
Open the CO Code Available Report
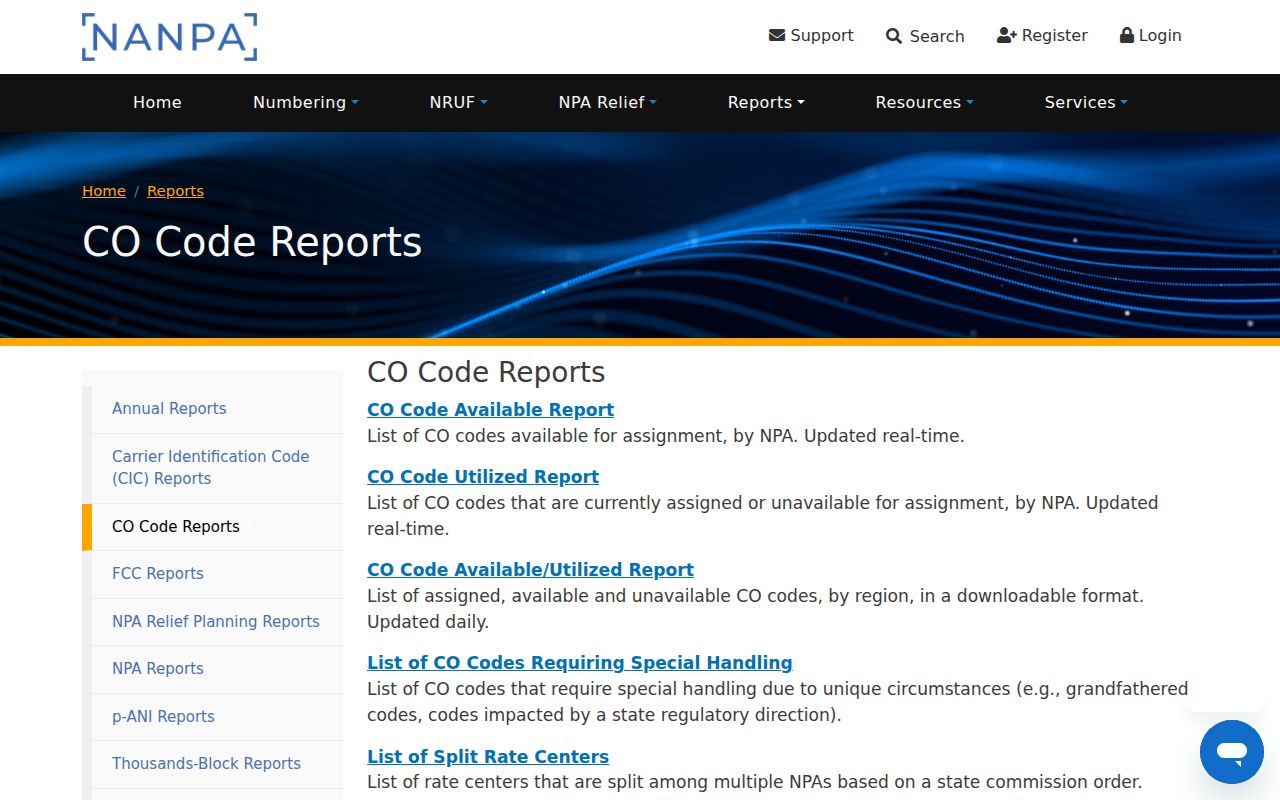click(x=490, y=410)
